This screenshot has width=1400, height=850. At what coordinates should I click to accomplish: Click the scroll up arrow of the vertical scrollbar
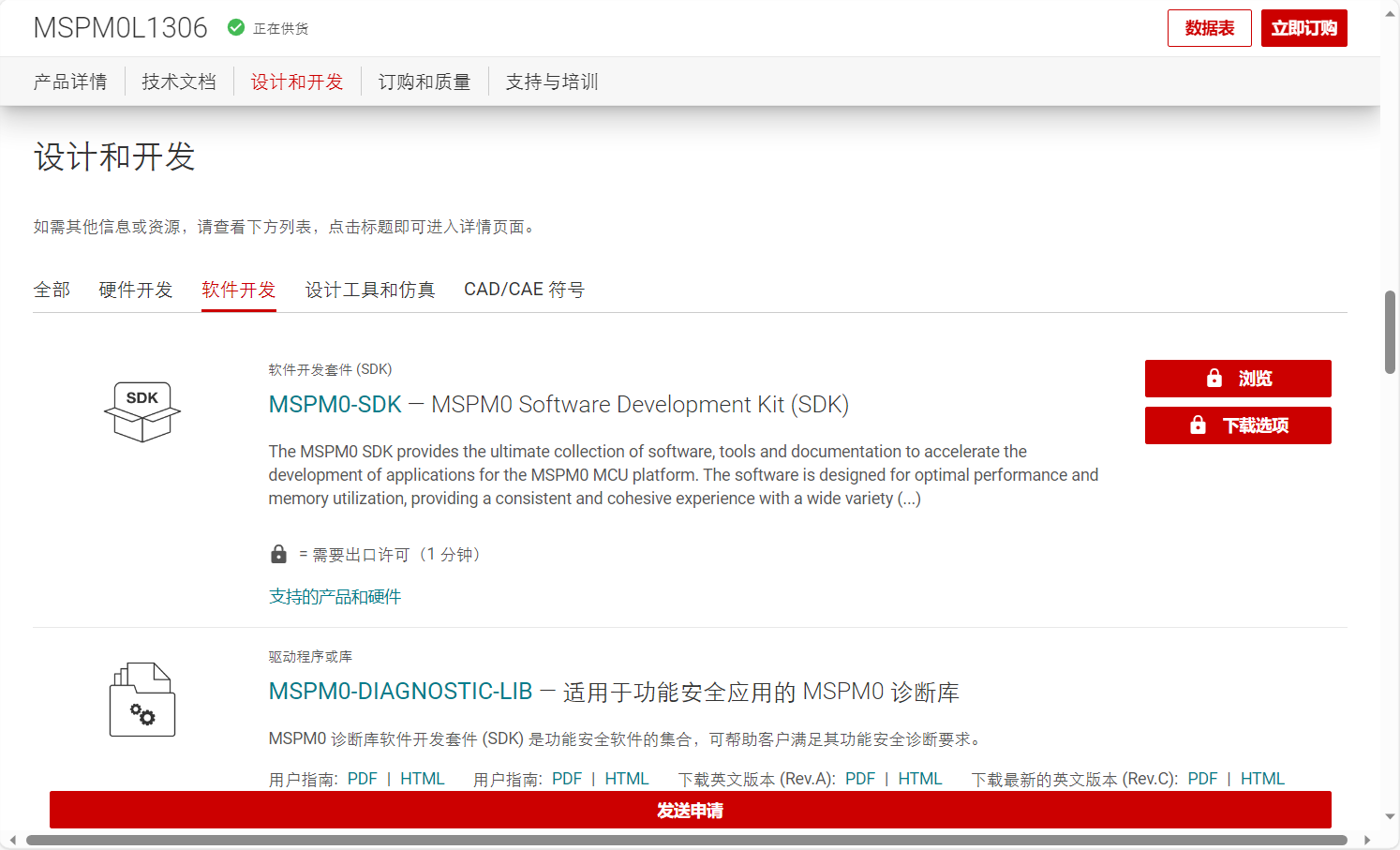tap(1391, 14)
